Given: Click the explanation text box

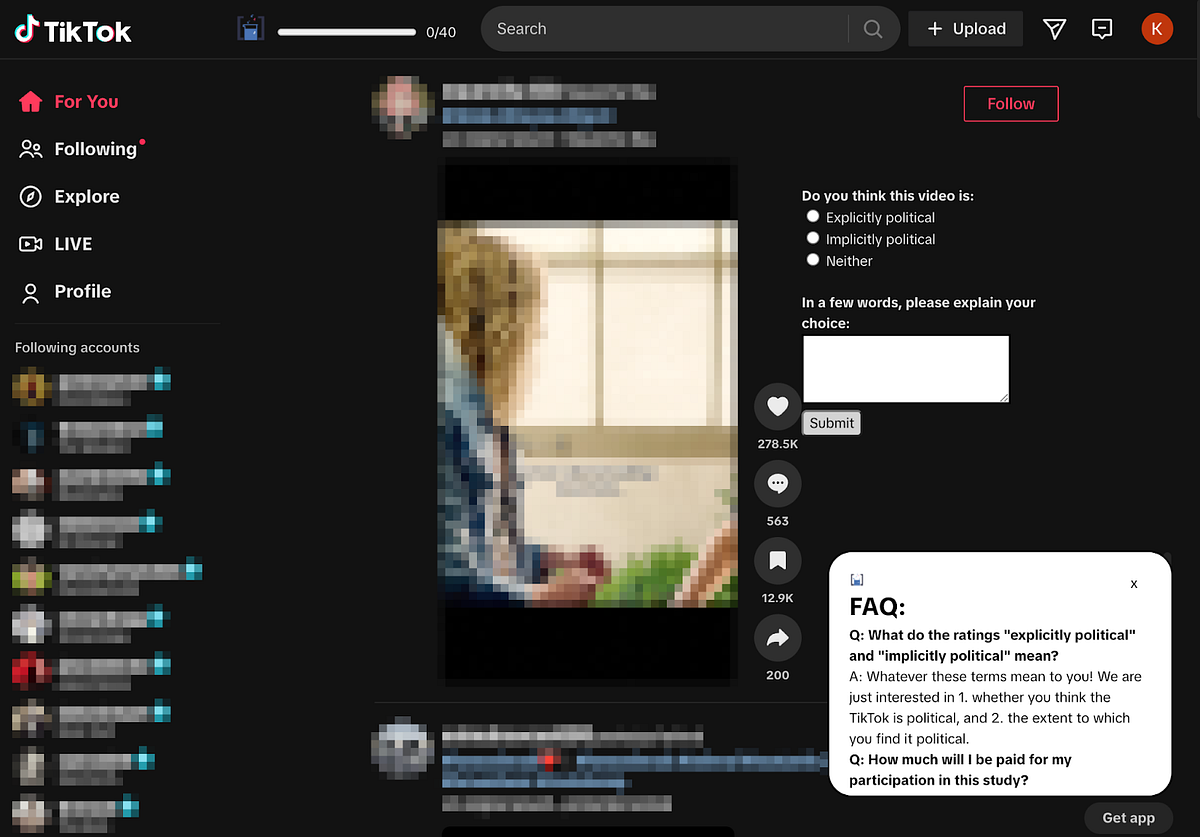Looking at the screenshot, I should coord(905,369).
